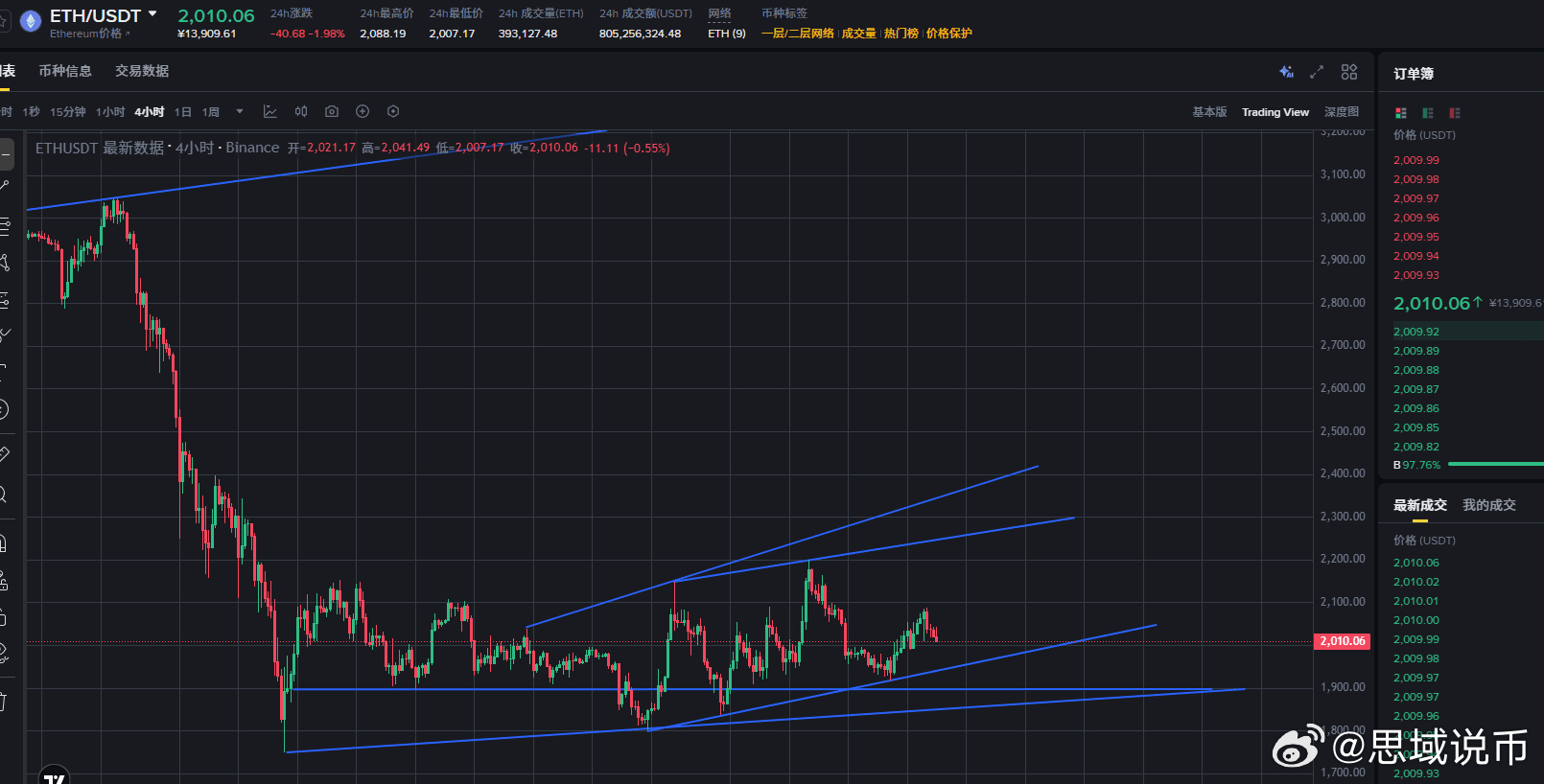
Task: Show only buy orders in order book
Action: click(1428, 113)
